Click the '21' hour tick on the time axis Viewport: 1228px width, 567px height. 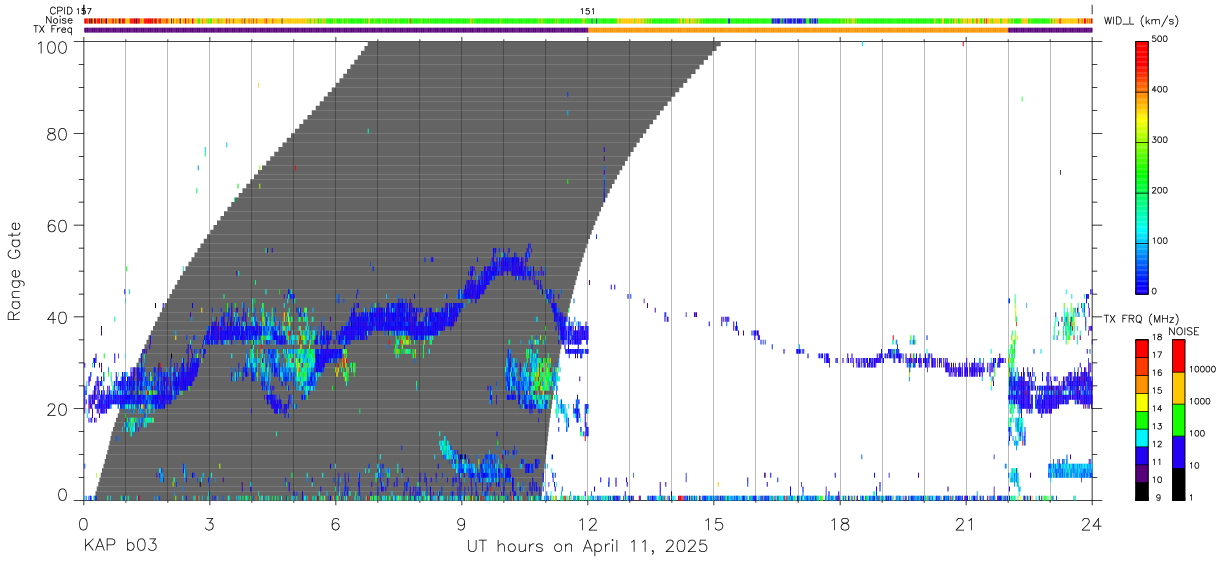click(x=966, y=523)
